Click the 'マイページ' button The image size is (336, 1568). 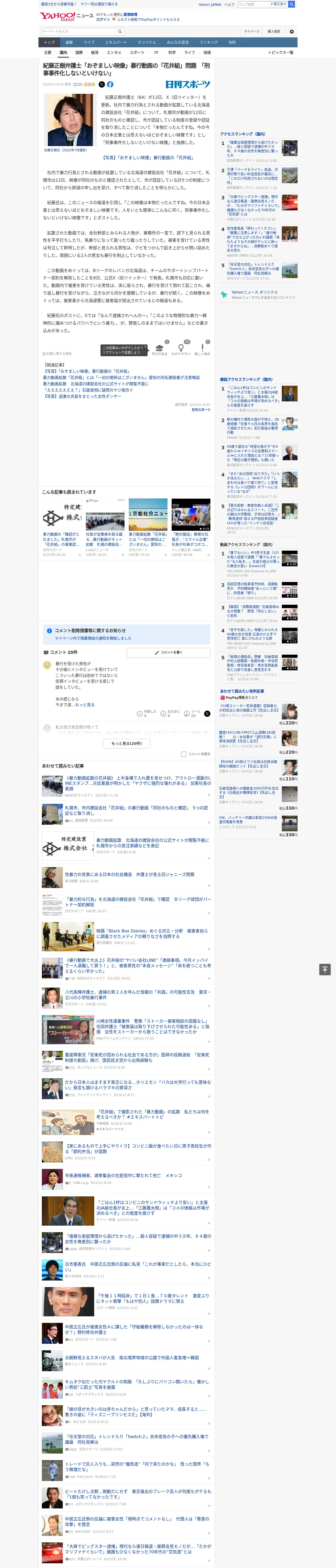tap(251, 32)
